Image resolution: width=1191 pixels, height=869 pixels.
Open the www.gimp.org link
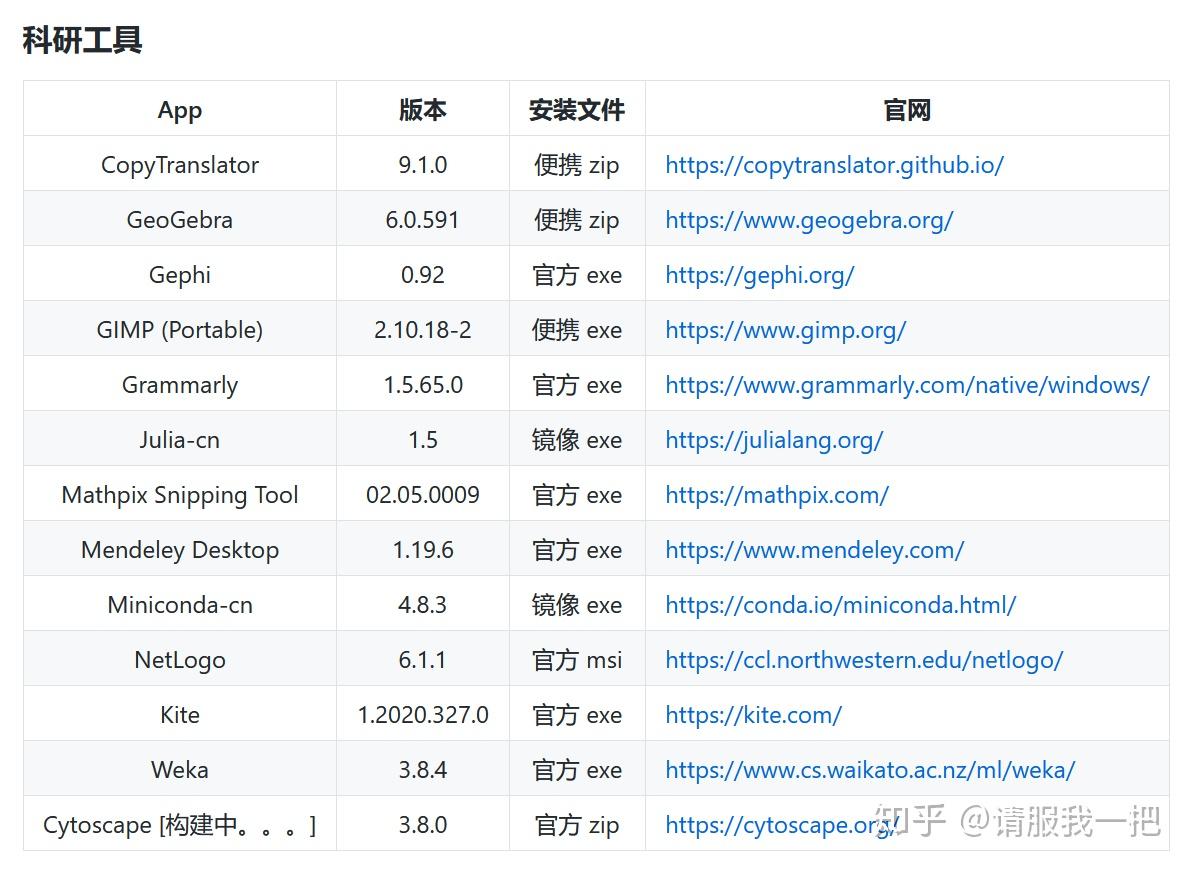click(785, 330)
